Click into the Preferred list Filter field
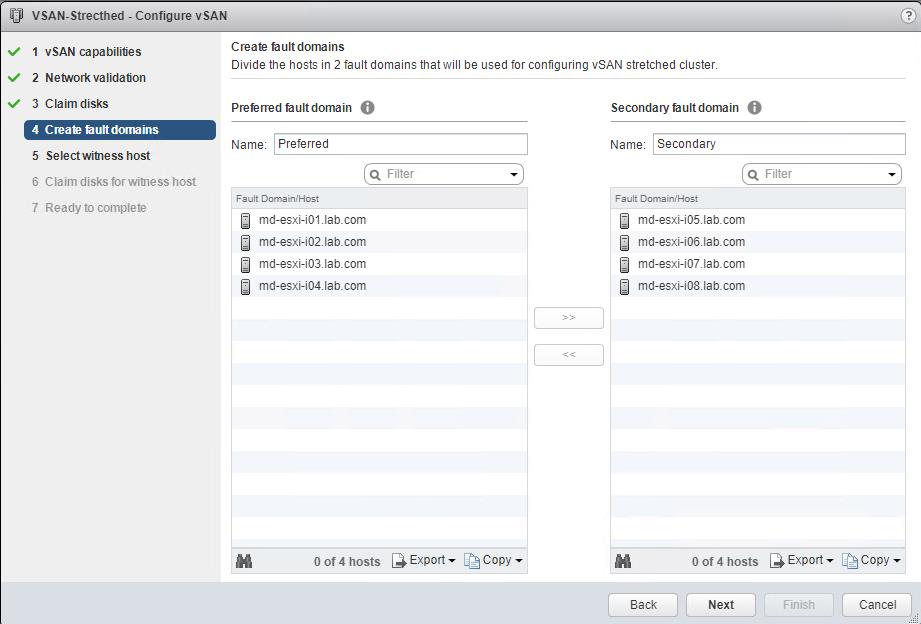 [x=443, y=175]
